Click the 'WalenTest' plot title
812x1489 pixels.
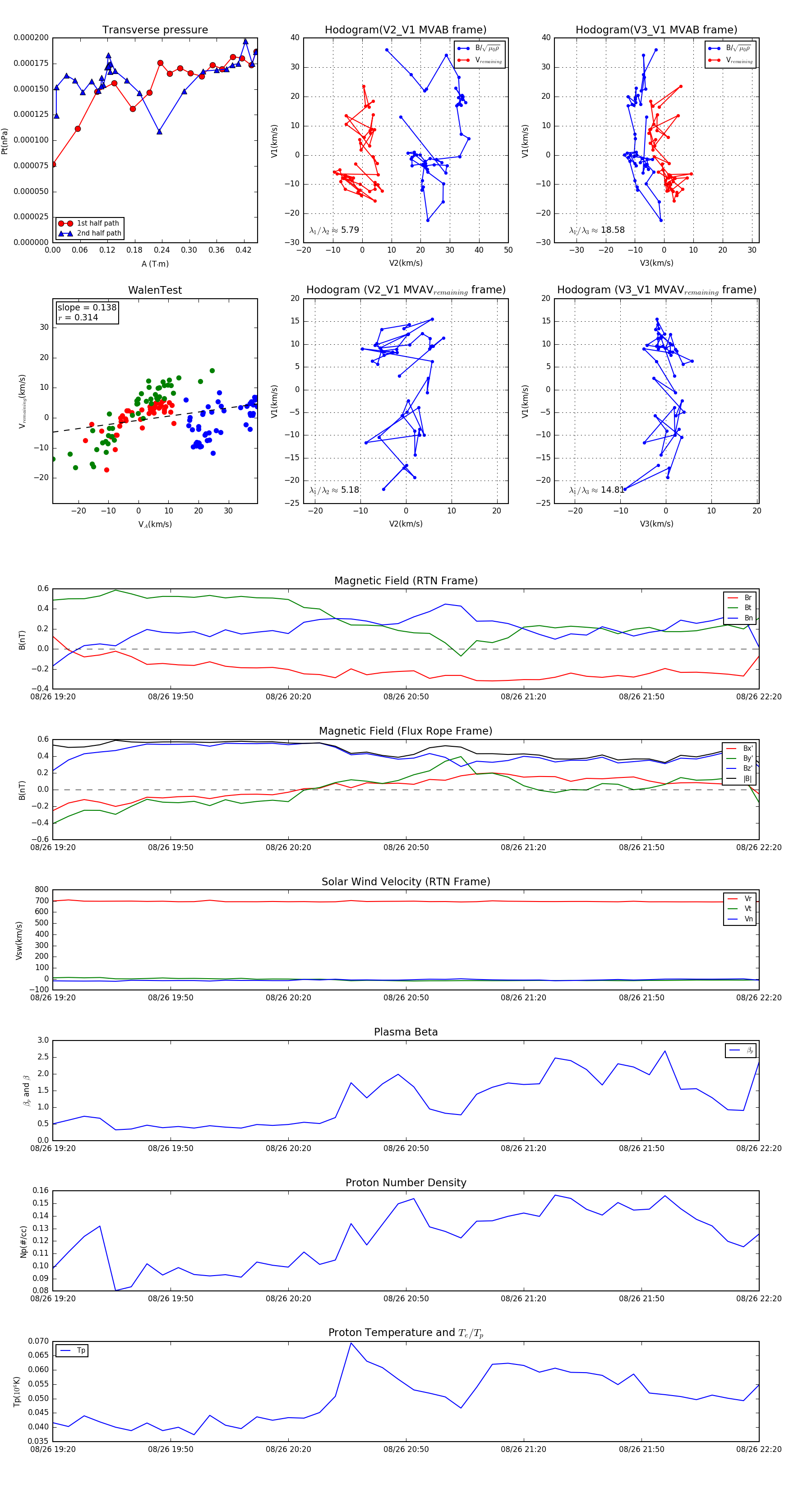[155, 290]
